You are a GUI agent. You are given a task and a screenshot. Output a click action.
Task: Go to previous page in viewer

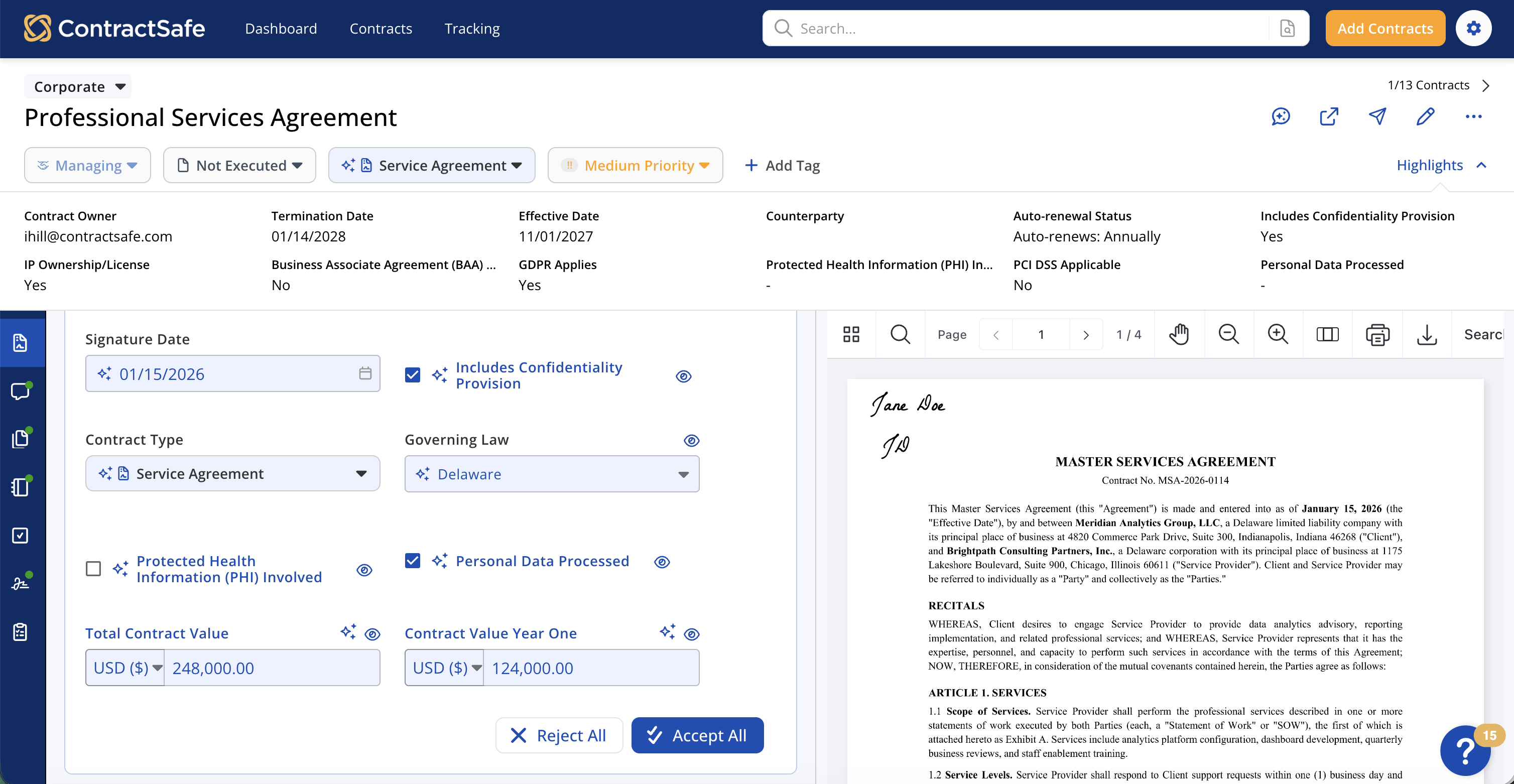995,334
